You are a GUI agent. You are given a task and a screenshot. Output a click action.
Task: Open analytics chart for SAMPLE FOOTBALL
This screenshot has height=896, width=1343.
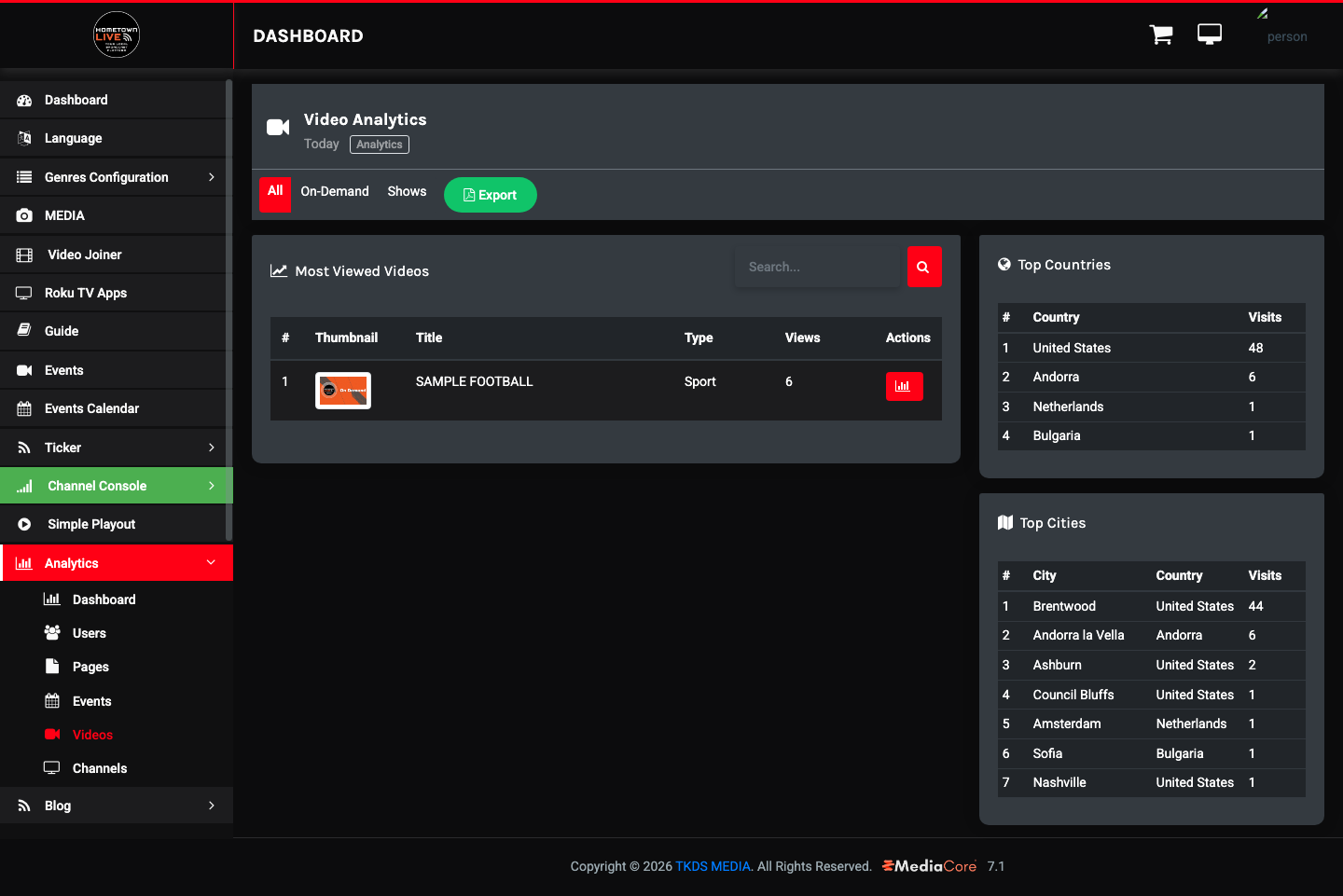904,386
